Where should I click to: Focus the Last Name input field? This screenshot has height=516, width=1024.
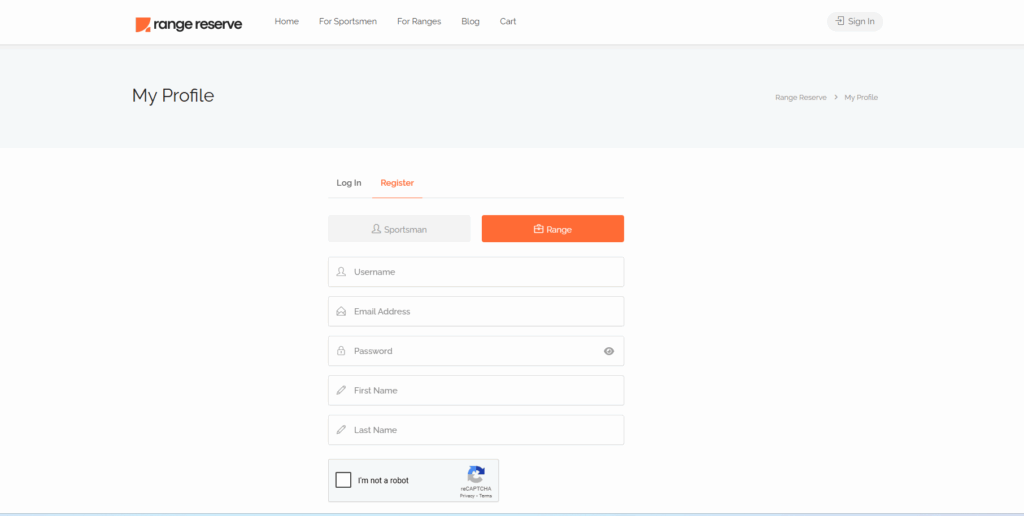point(476,430)
